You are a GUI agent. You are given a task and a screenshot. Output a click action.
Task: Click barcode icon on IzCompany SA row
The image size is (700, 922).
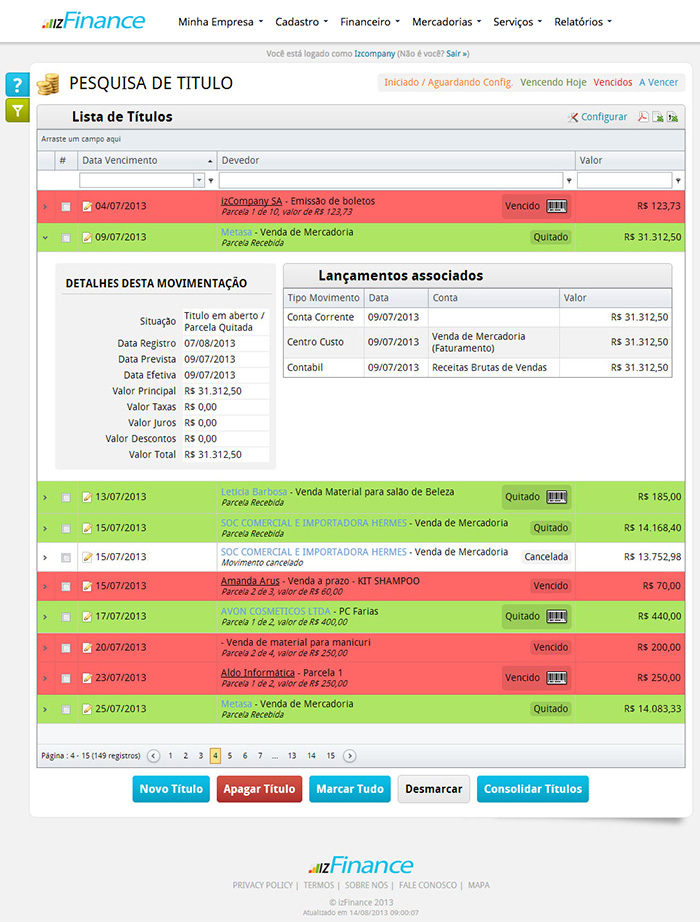point(557,206)
